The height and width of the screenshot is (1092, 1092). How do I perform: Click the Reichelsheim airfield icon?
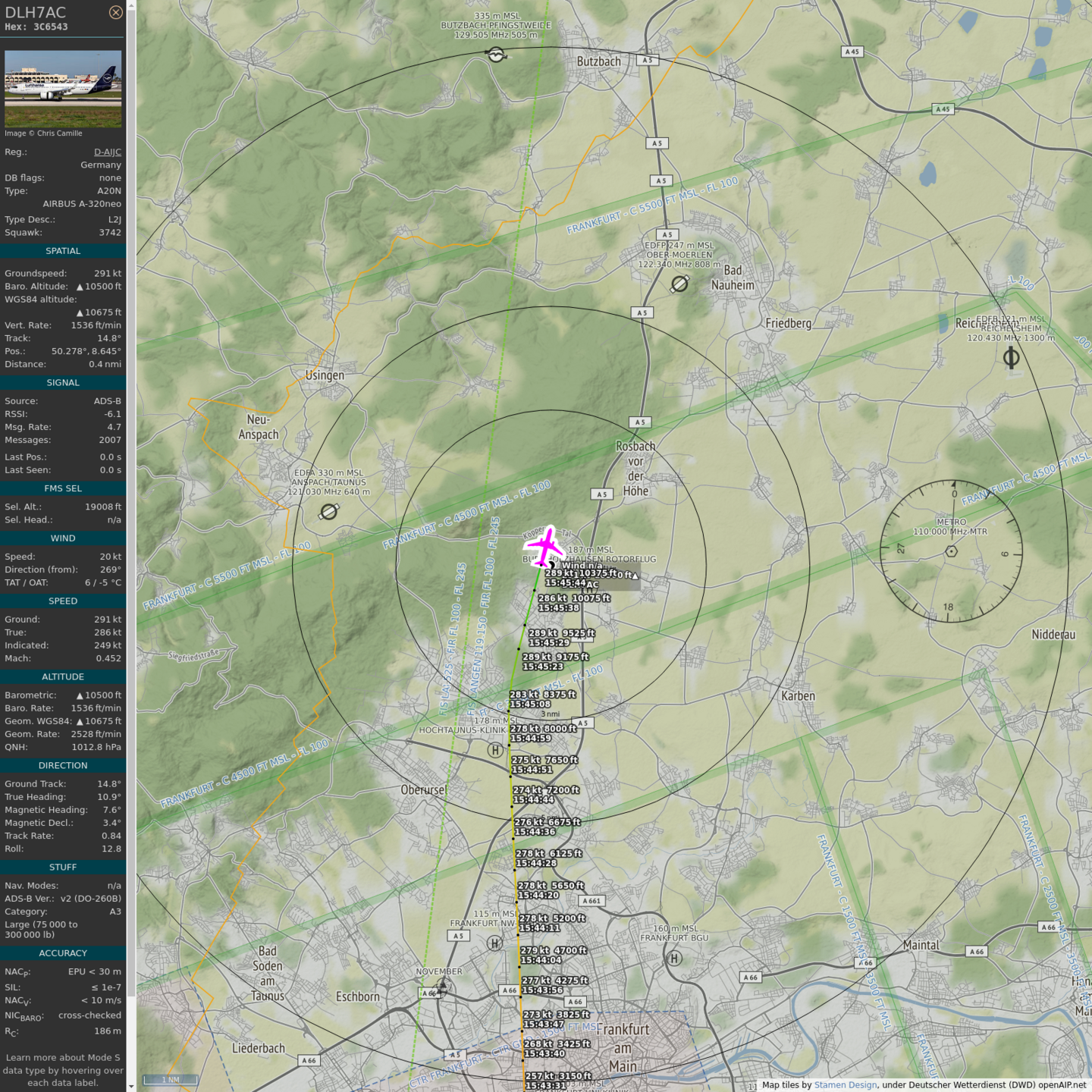tap(1011, 357)
